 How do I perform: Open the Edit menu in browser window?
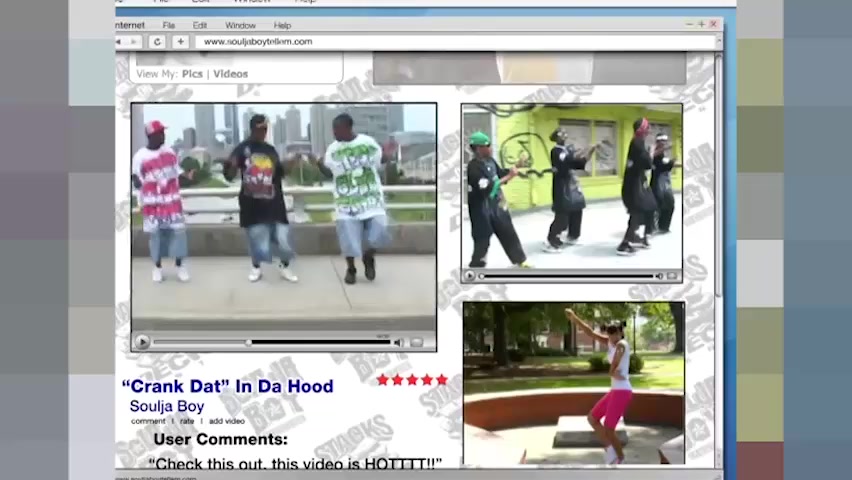pyautogui.click(x=200, y=26)
